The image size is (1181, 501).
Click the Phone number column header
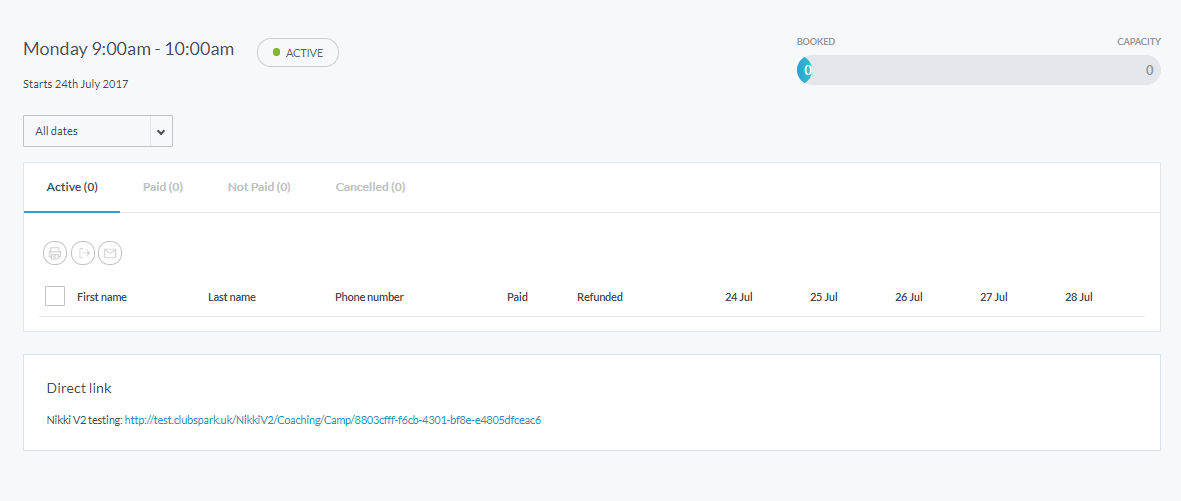(x=369, y=297)
